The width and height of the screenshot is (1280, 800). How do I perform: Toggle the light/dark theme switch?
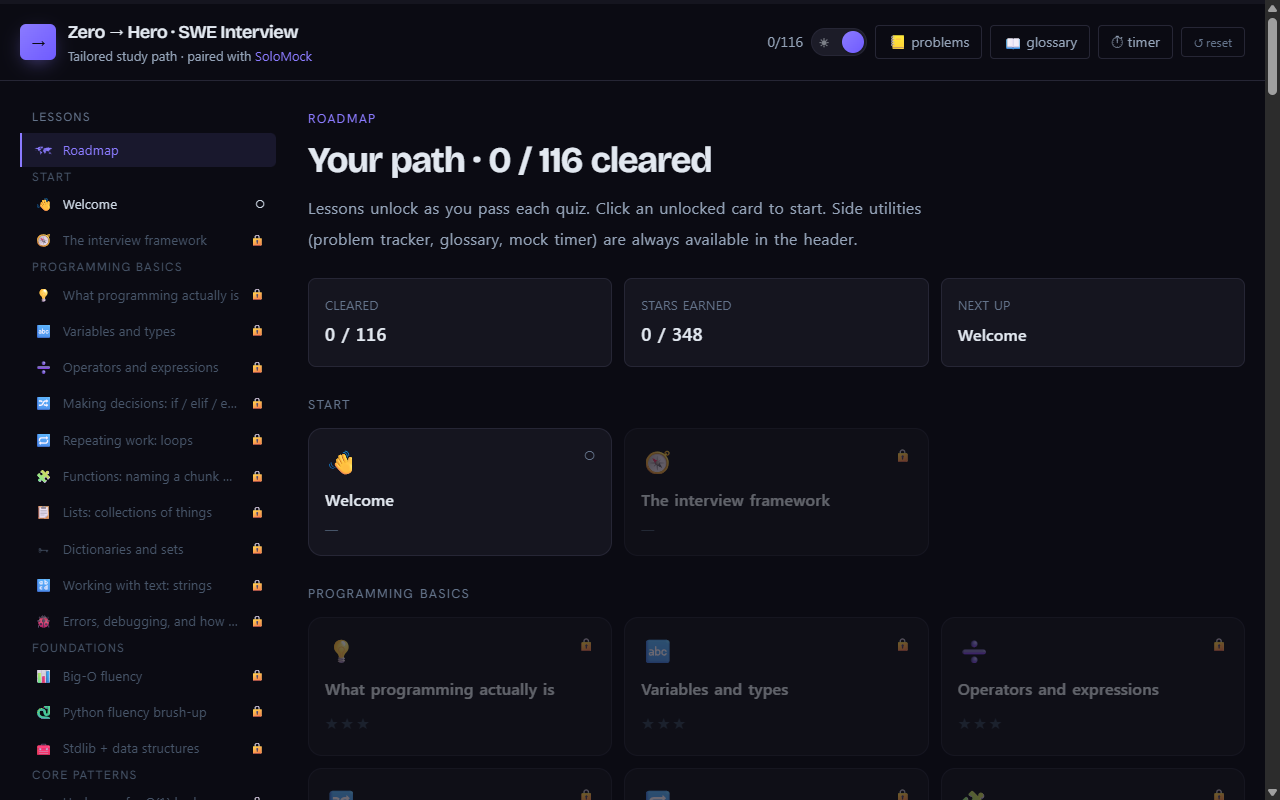pos(839,42)
